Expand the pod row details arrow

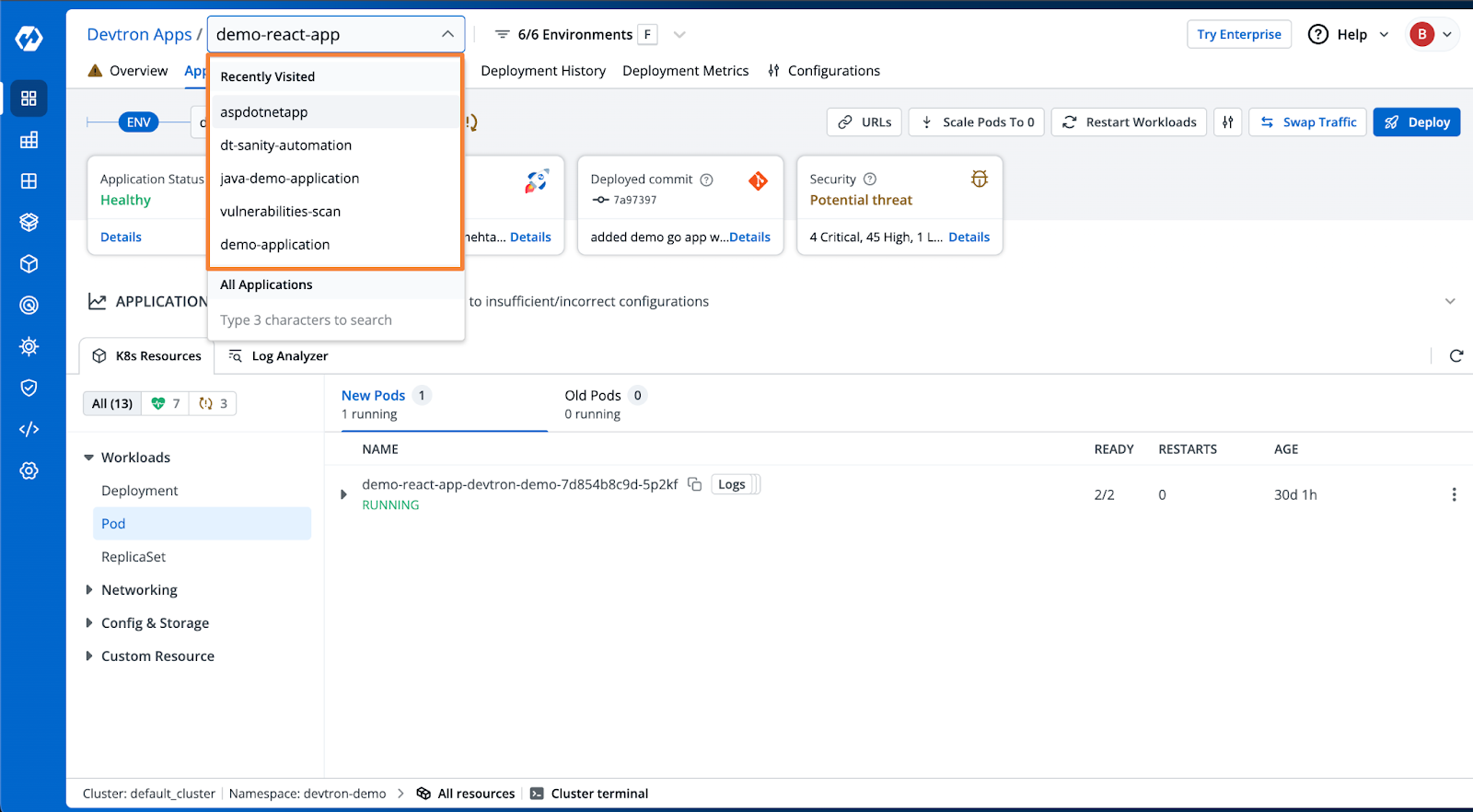pyautogui.click(x=343, y=494)
